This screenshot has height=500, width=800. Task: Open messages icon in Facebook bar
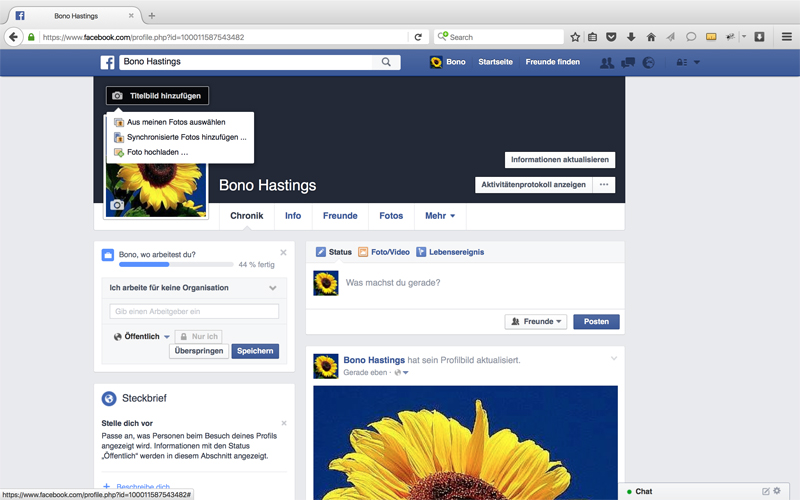(628, 63)
